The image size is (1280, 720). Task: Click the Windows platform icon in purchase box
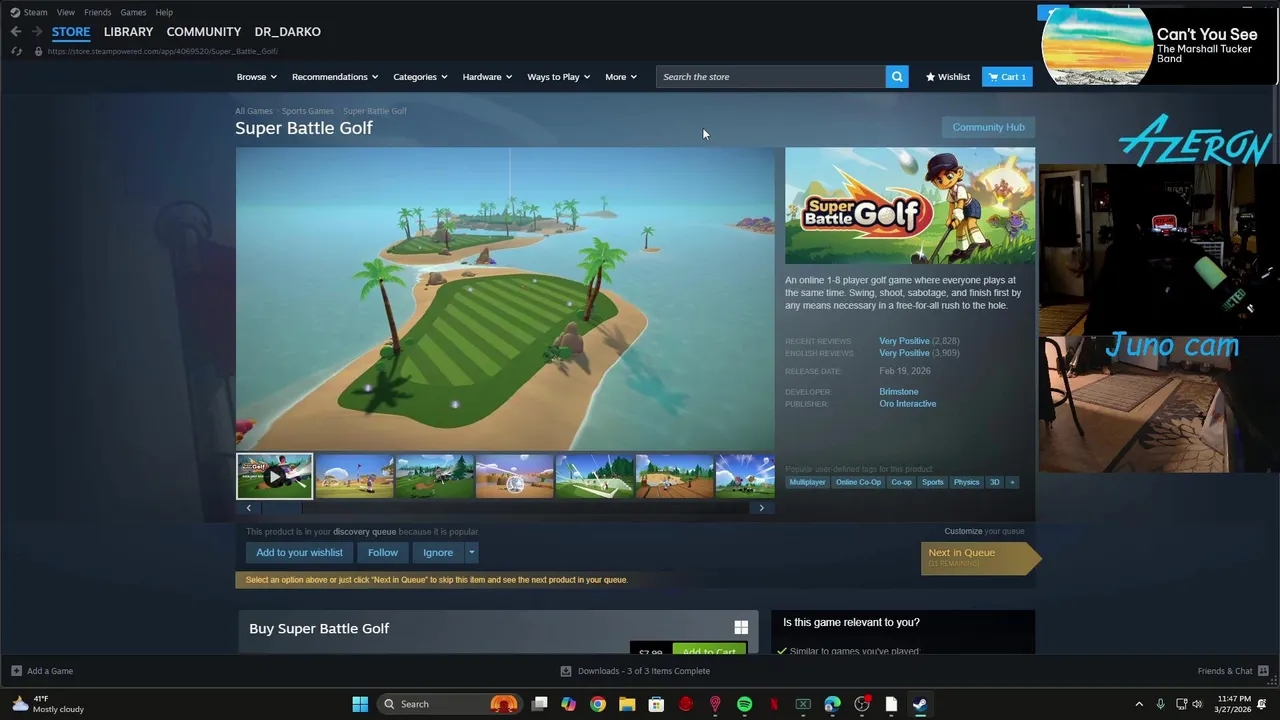[741, 628]
